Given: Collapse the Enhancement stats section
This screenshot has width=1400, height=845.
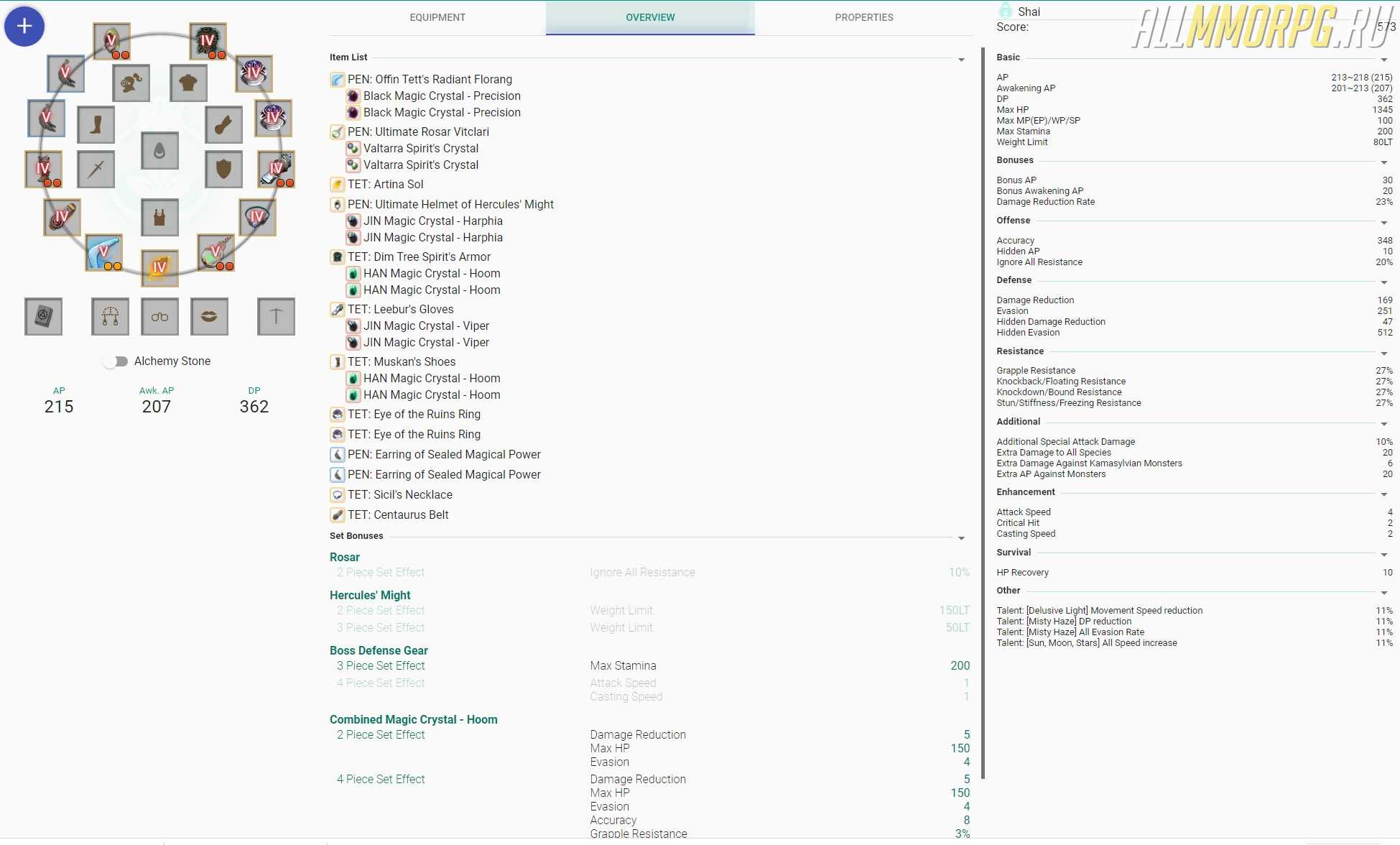Looking at the screenshot, I should coord(1384,494).
